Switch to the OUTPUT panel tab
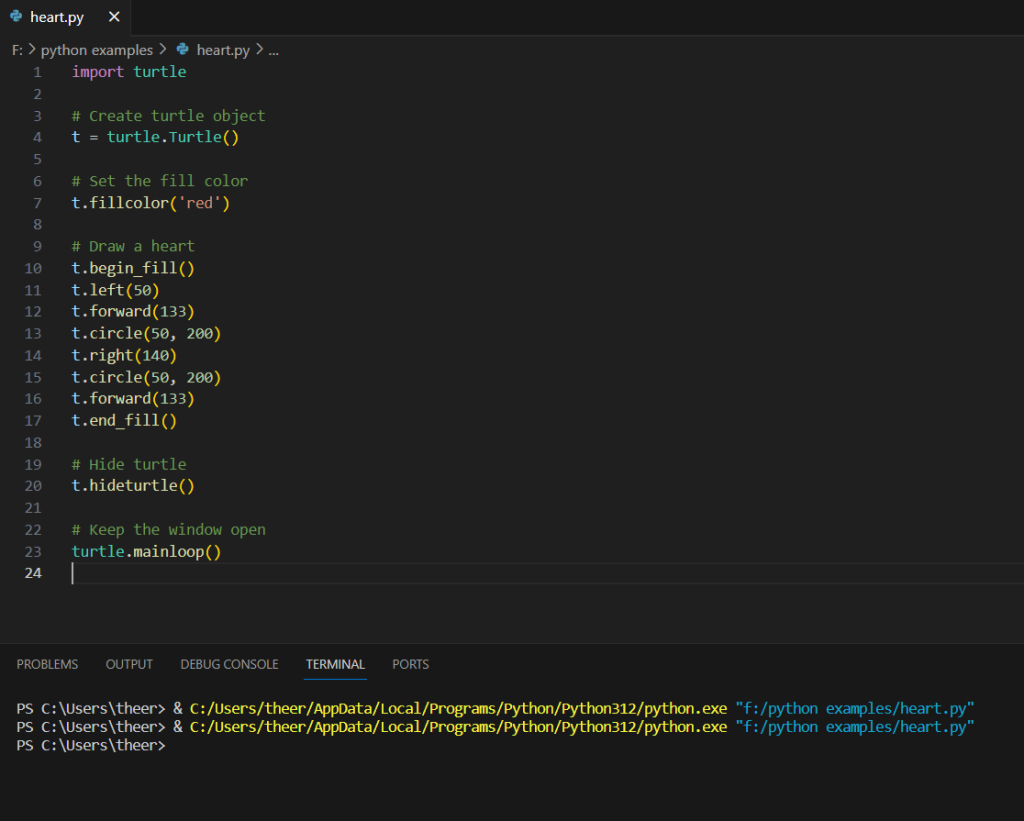 tap(129, 664)
